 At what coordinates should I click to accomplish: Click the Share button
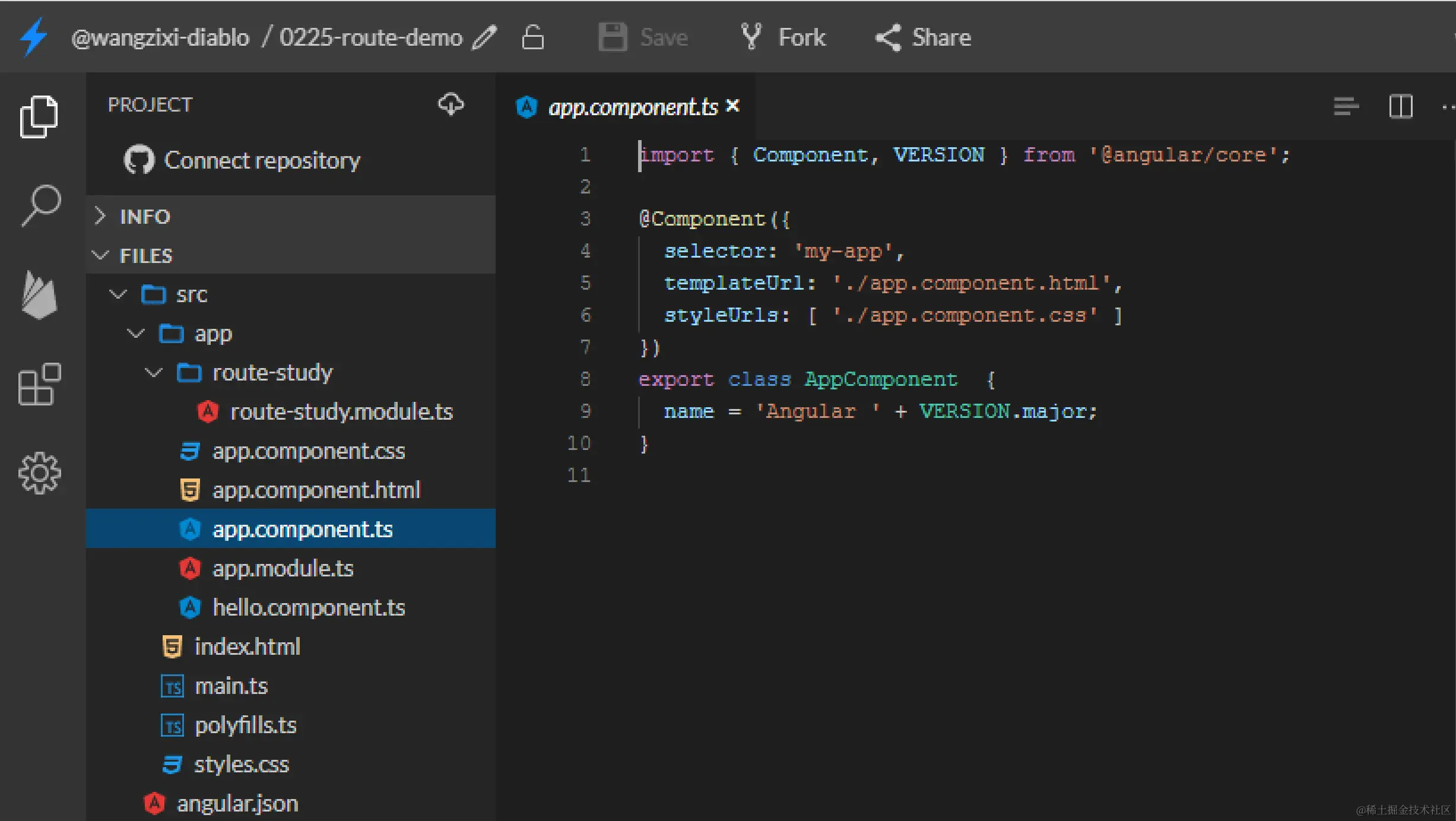(x=924, y=37)
